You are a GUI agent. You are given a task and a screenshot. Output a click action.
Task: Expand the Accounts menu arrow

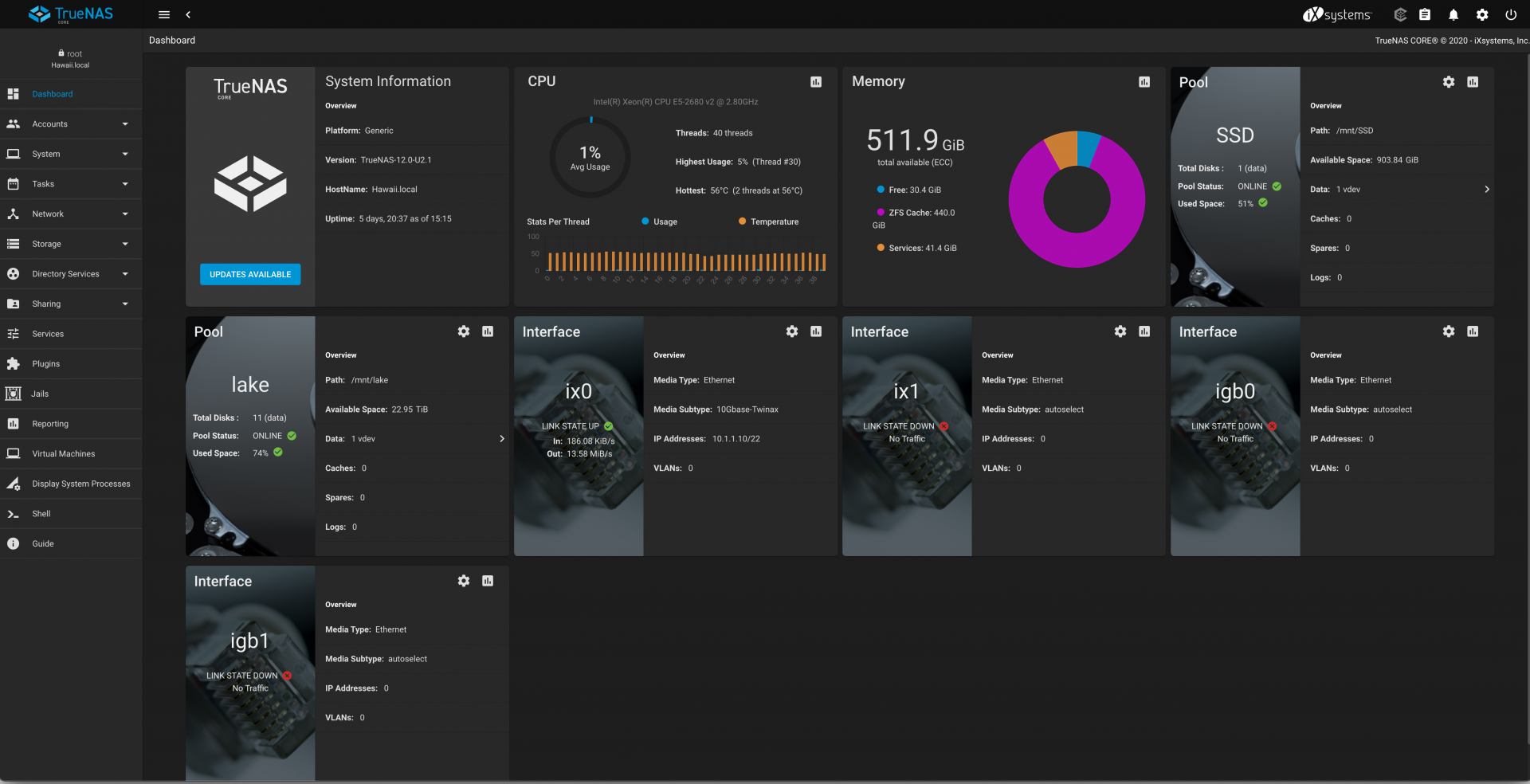pyautogui.click(x=125, y=124)
